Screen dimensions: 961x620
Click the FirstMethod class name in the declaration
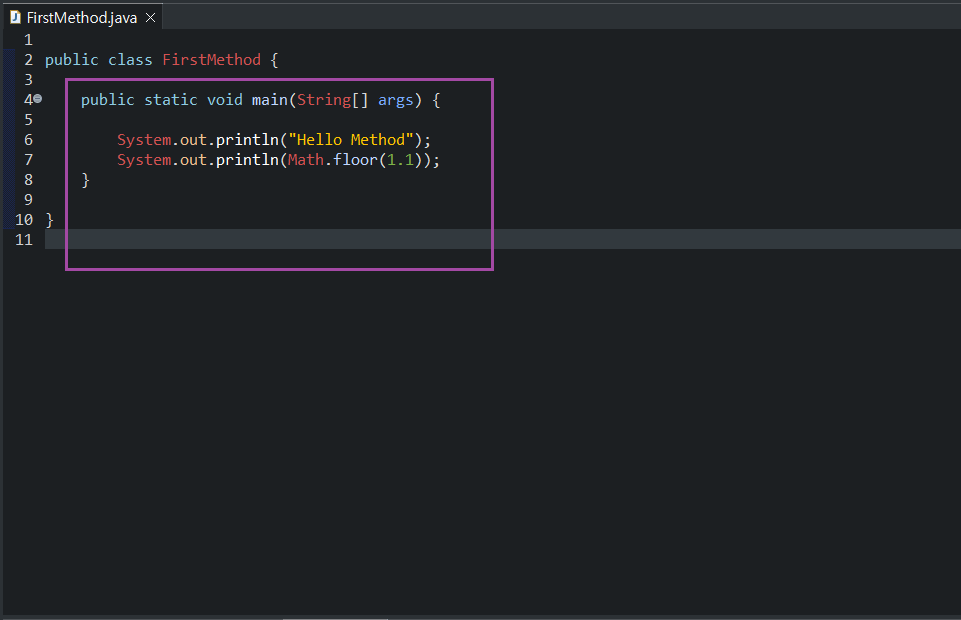211,60
